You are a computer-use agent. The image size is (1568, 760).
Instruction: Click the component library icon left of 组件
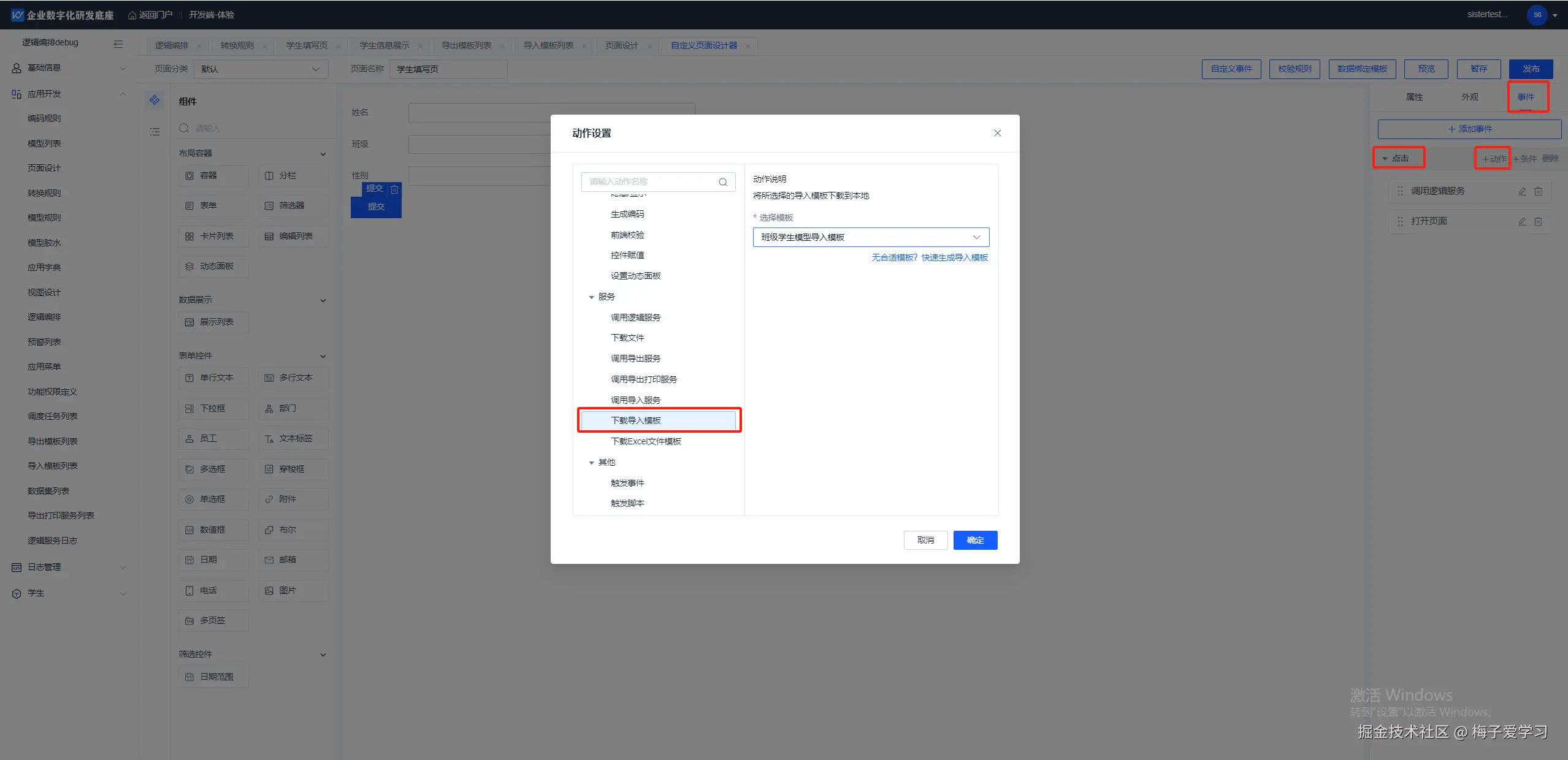point(155,100)
